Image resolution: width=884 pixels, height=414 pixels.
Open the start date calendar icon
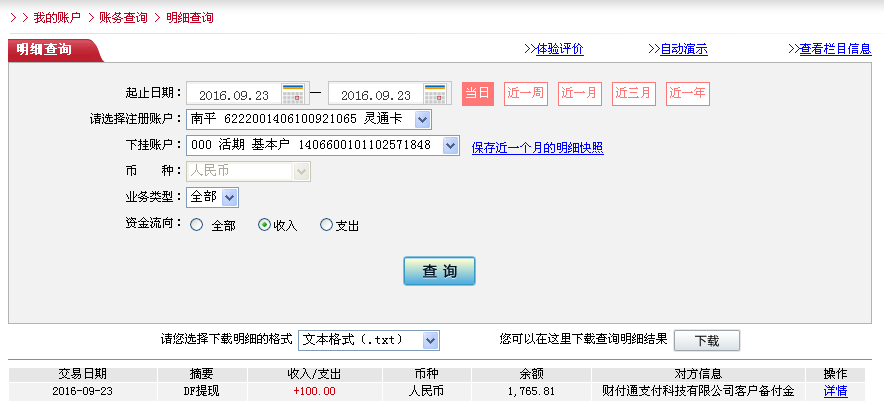point(293,94)
